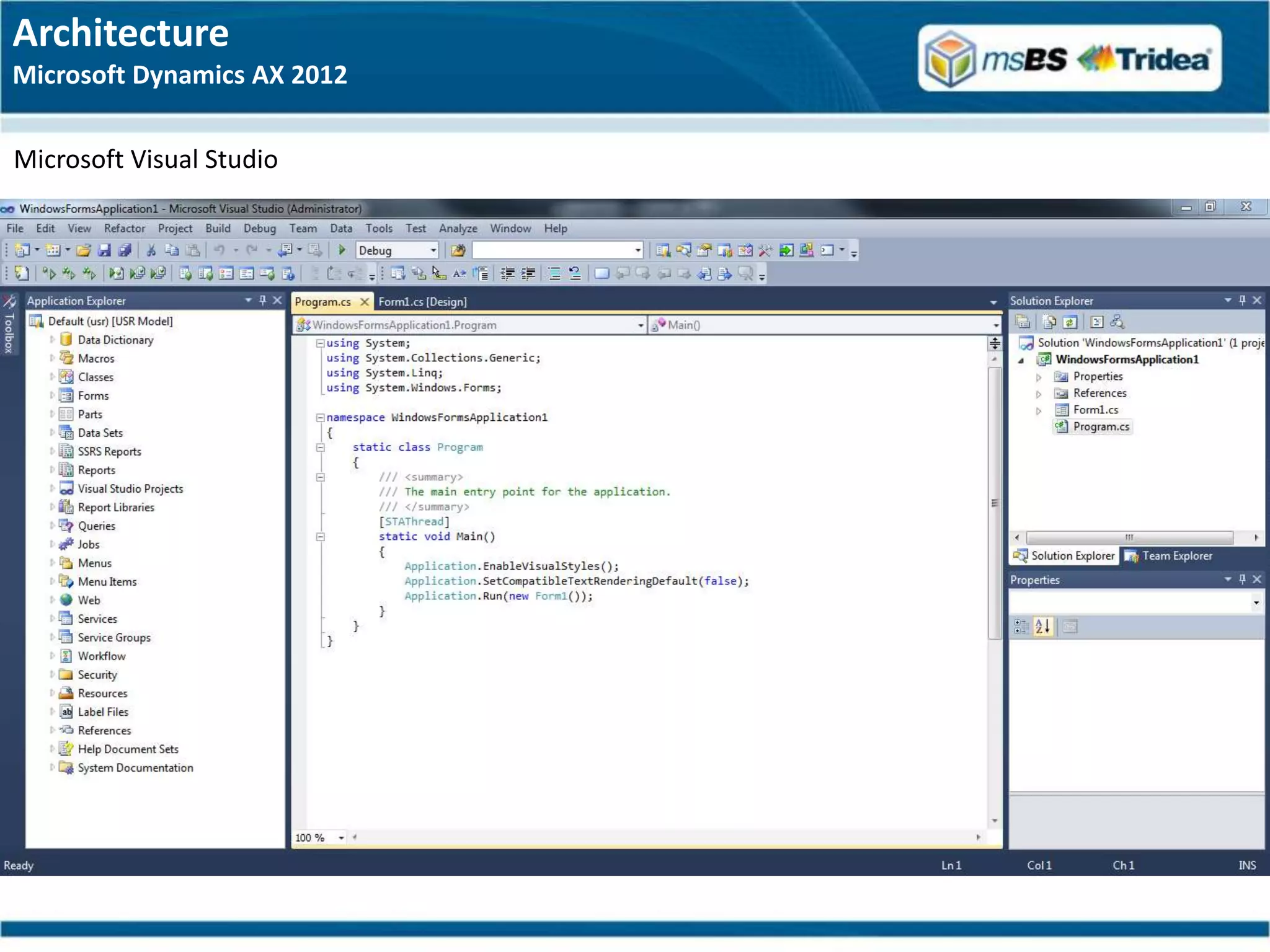The width and height of the screenshot is (1270, 952).
Task: Click the code editor vertical scrollbar
Action: tap(995, 502)
